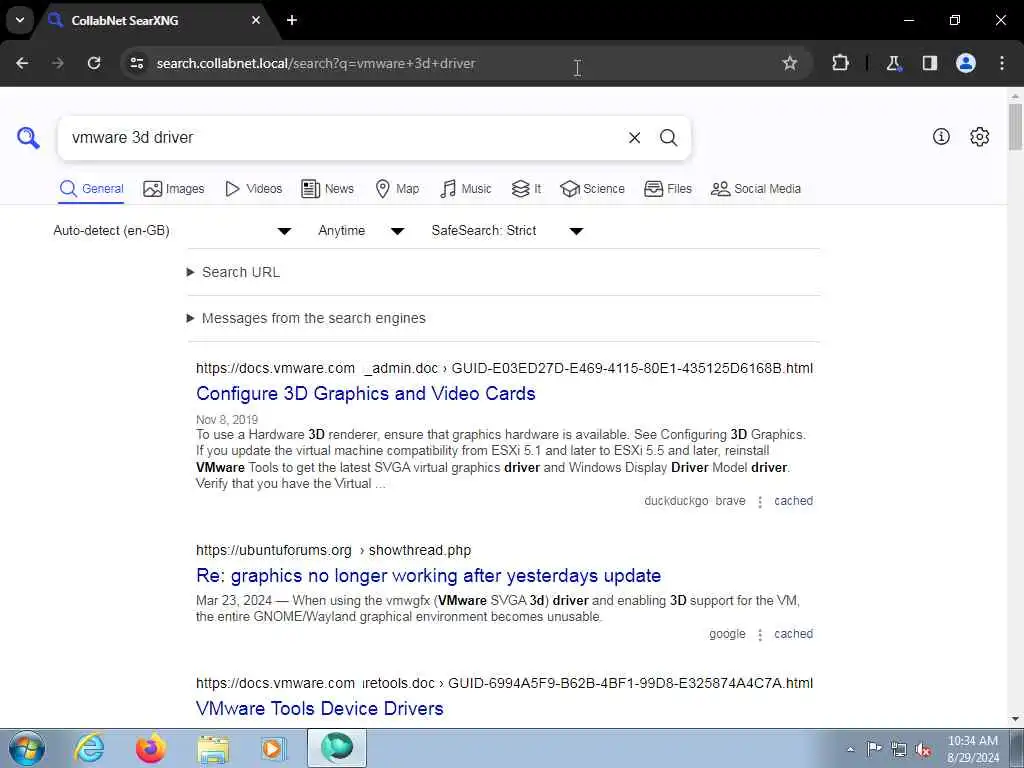Click the page vertical scrollbar thumb

coord(1016,127)
